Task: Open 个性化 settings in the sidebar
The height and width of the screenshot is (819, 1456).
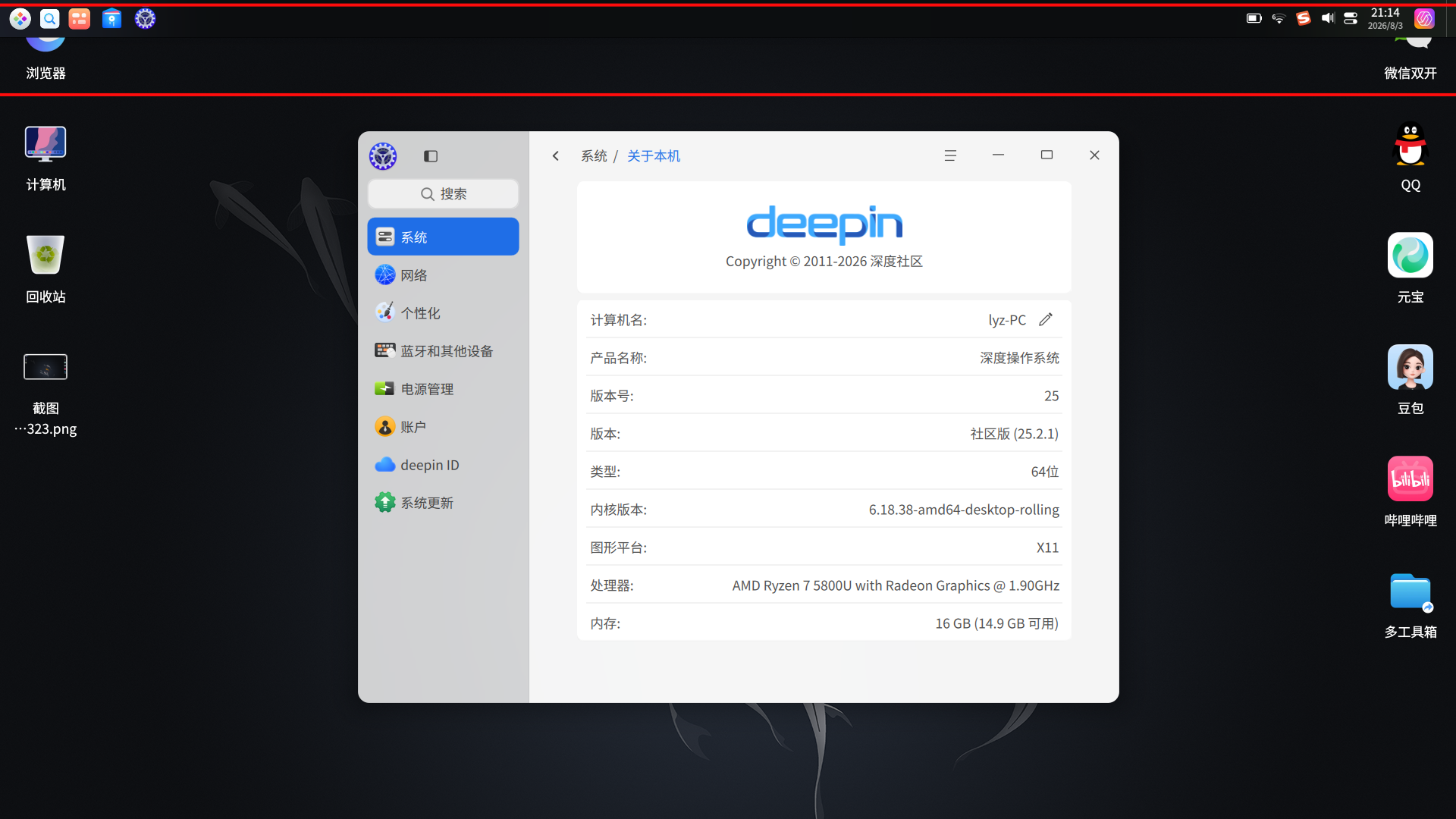Action: (x=444, y=312)
